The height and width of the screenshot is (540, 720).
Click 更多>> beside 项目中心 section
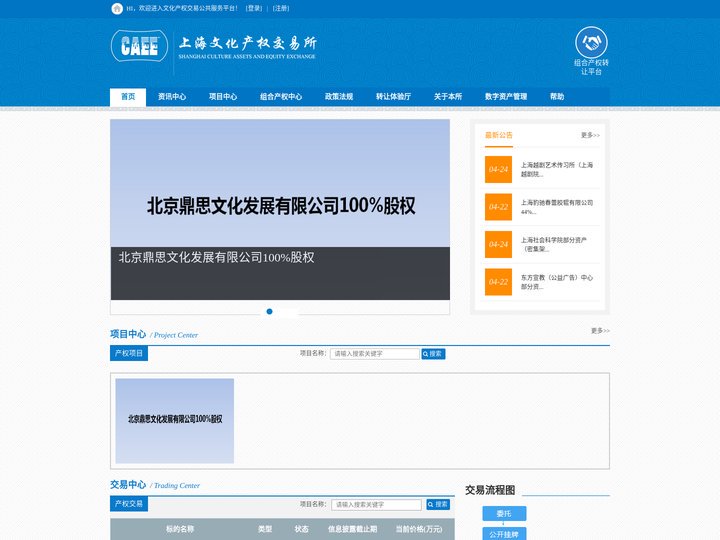click(600, 331)
